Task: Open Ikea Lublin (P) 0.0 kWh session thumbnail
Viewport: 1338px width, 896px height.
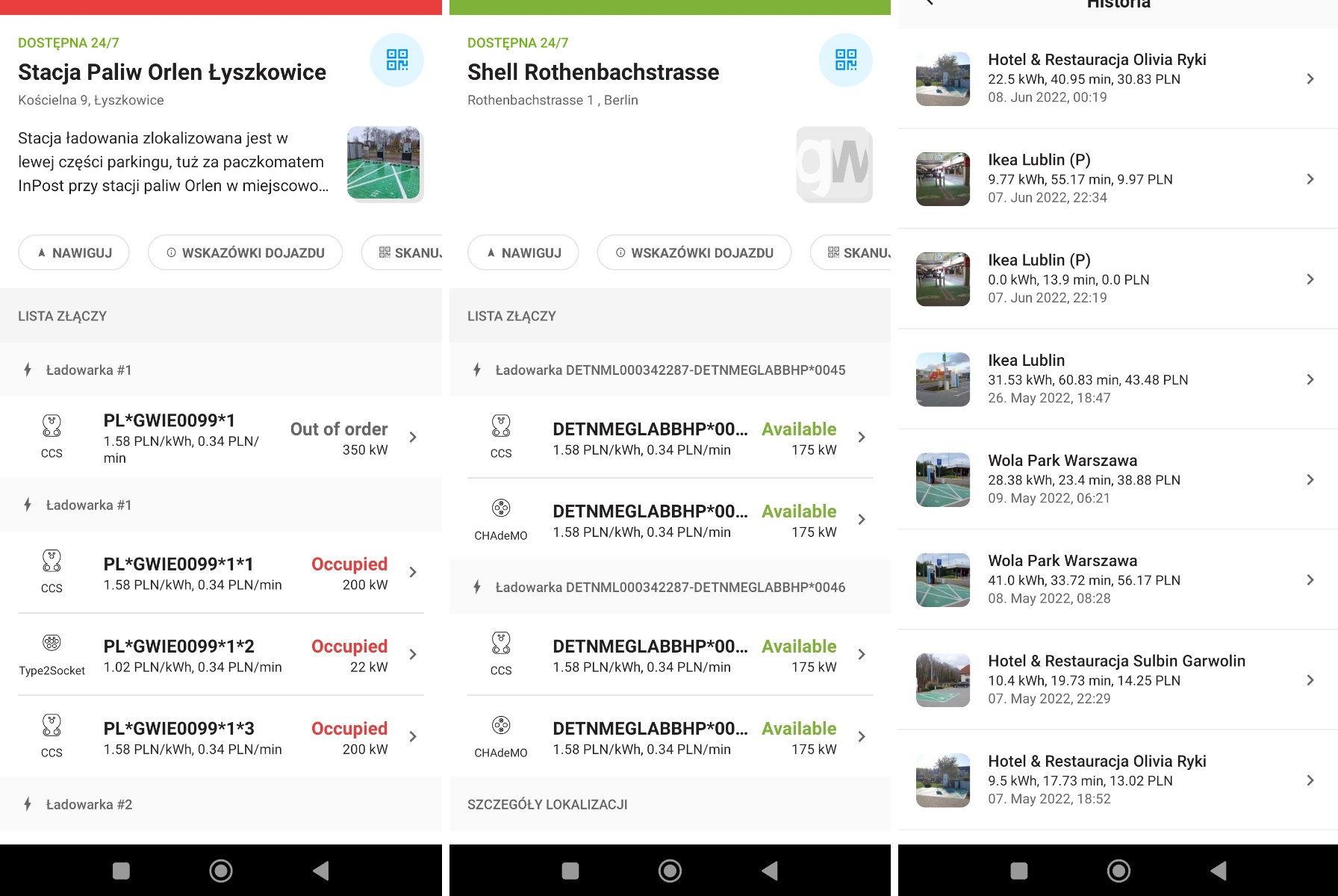Action: [x=943, y=279]
